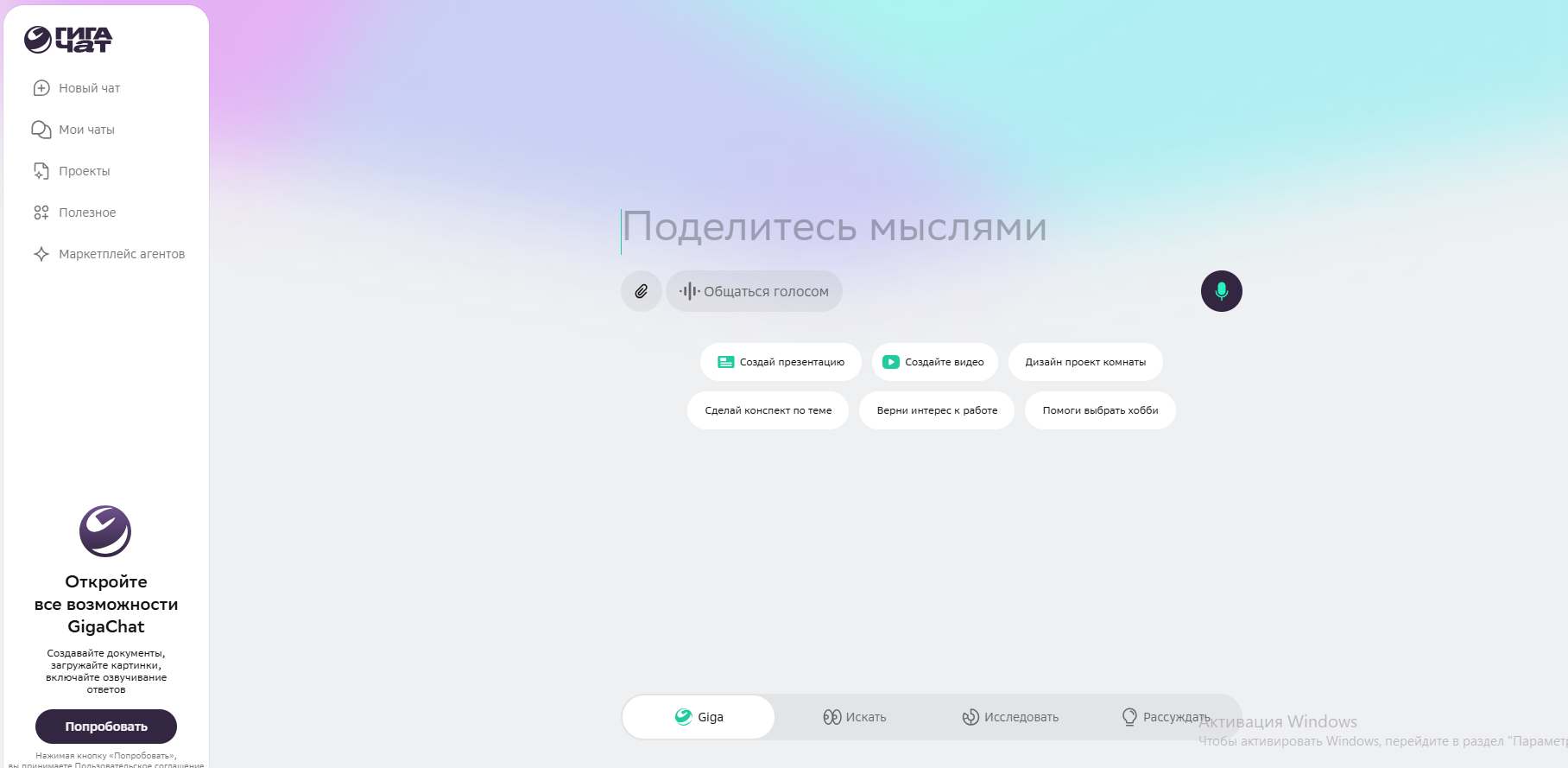
Task: Pick the Верни интерес к работе prompt
Action: pyautogui.click(x=937, y=410)
